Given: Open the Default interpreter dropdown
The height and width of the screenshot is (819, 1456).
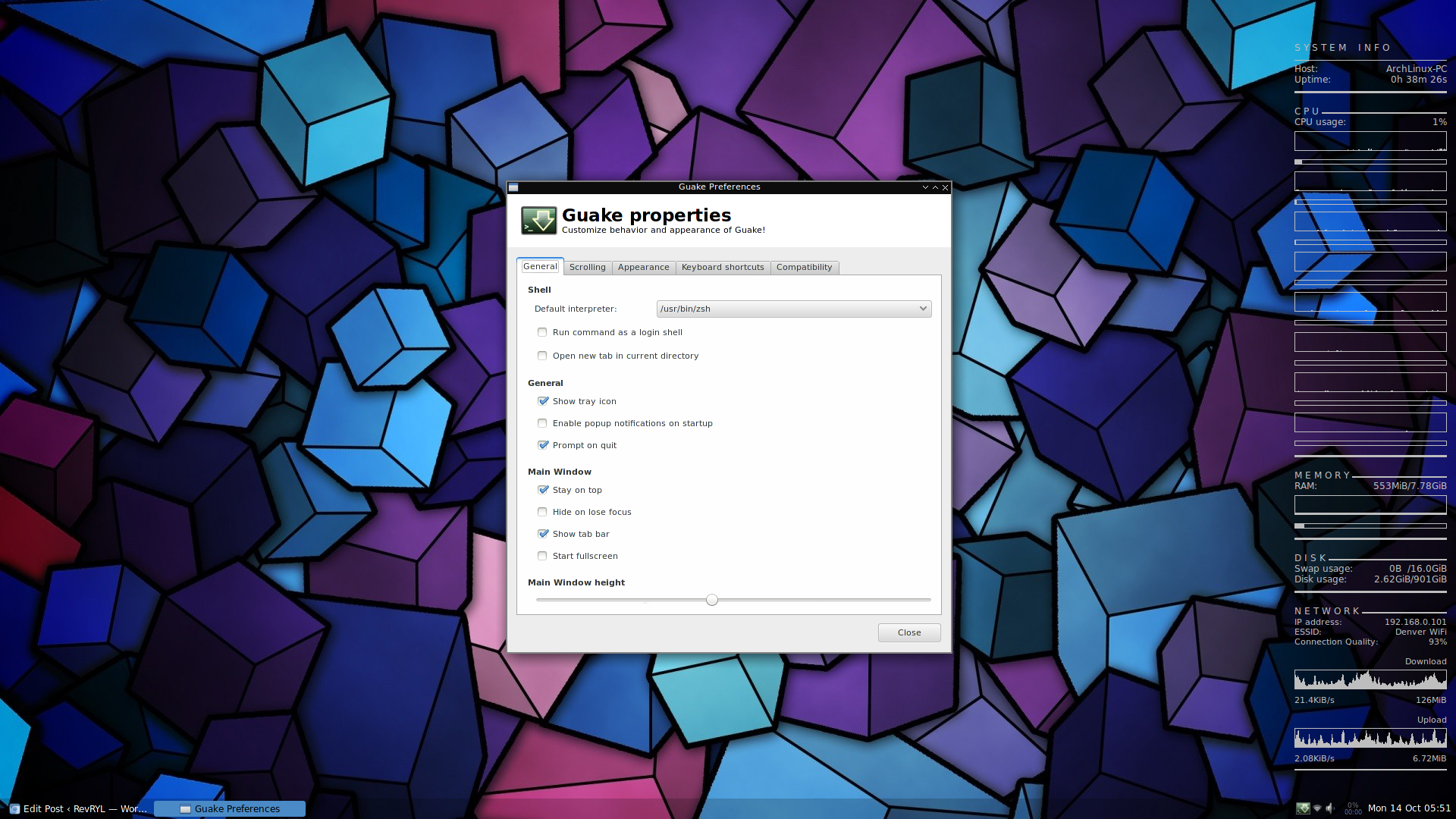Looking at the screenshot, I should point(793,309).
